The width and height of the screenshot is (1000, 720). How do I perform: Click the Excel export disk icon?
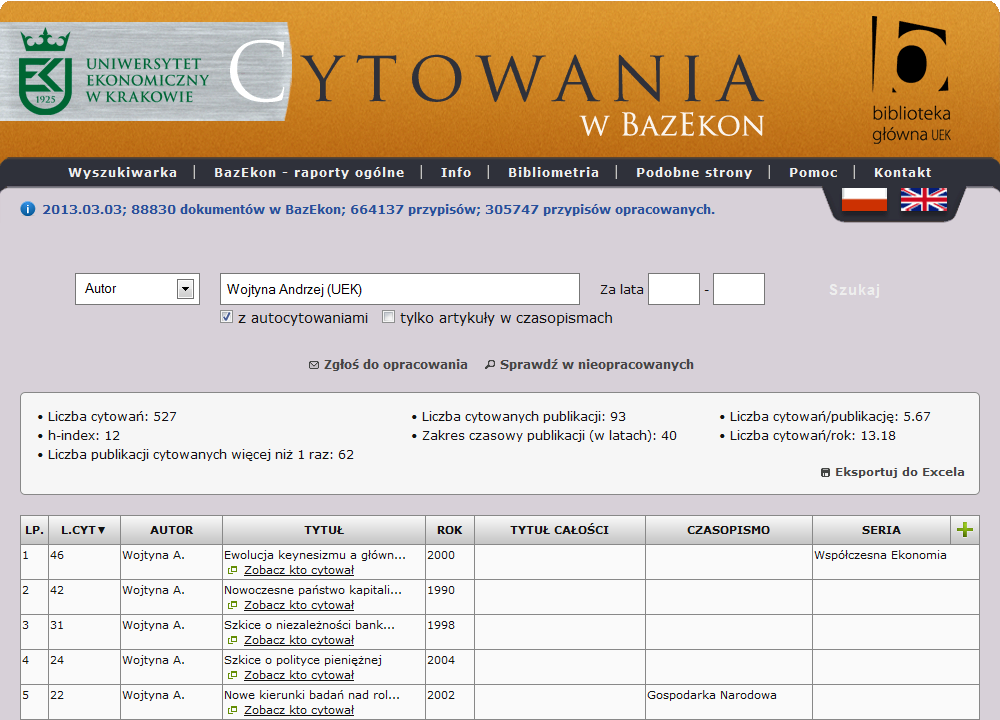(x=825, y=473)
